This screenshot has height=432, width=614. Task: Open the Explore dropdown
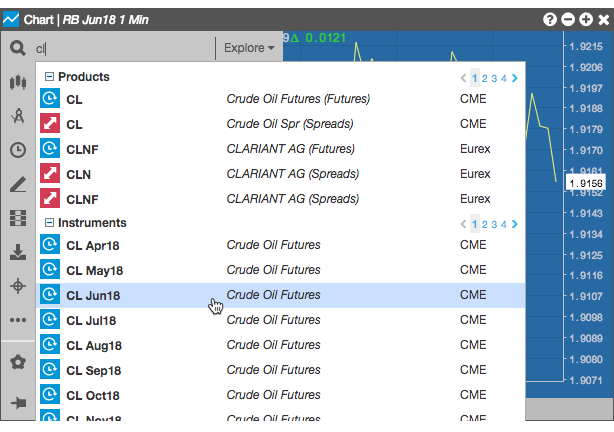pos(249,48)
